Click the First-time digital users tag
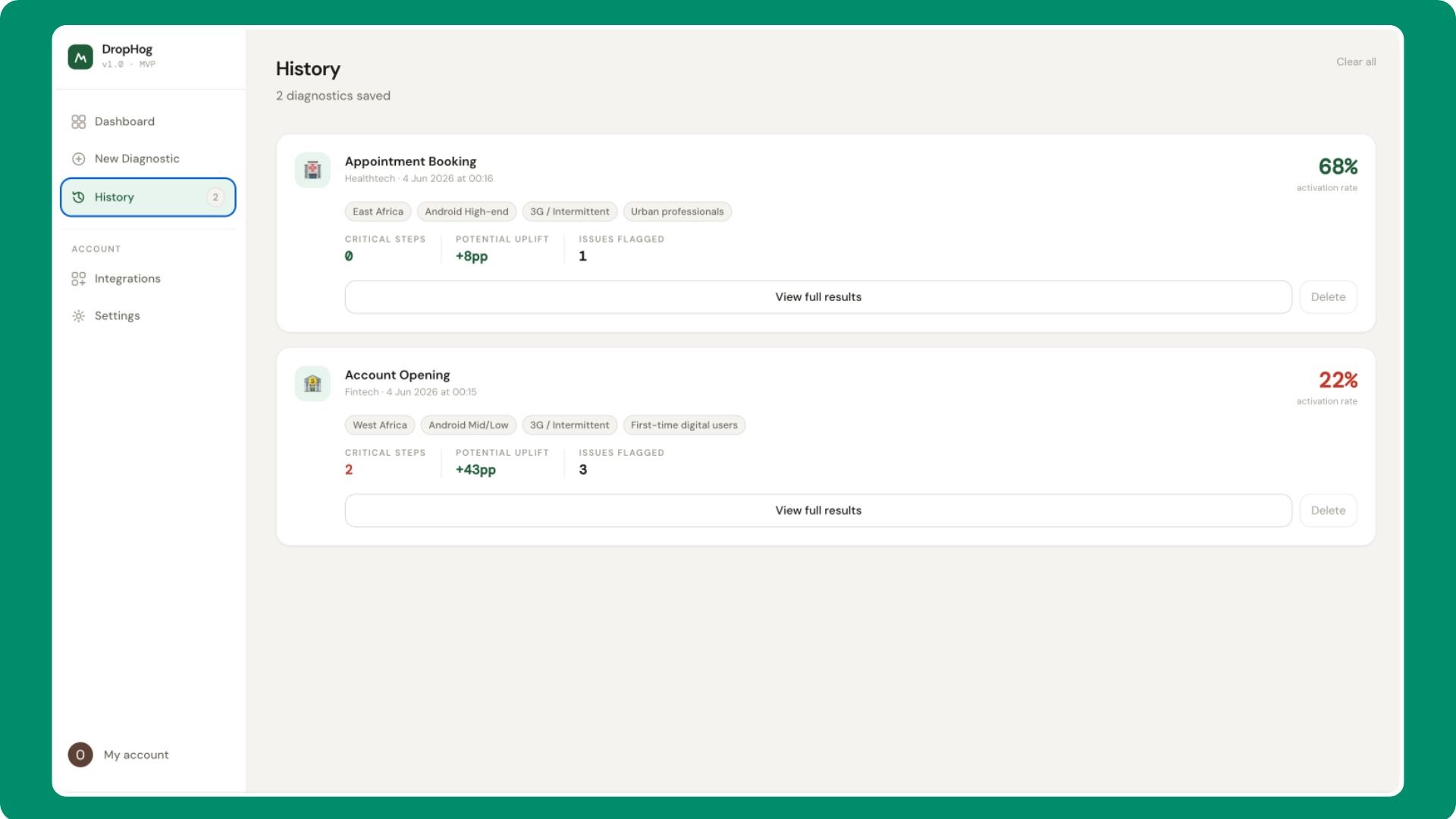This screenshot has height=819, width=1456. [x=684, y=425]
